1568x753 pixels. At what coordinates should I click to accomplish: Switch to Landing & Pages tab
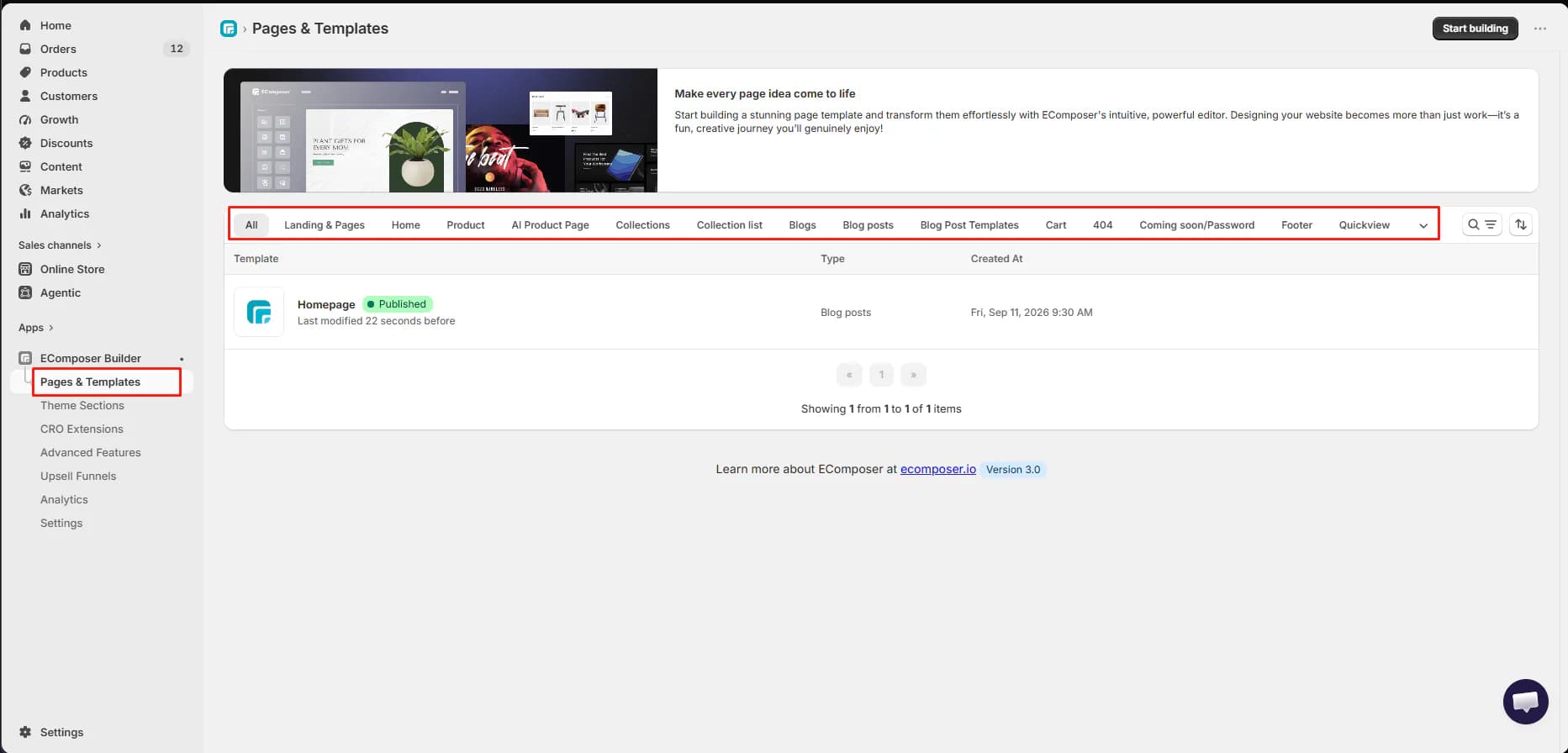(x=325, y=225)
